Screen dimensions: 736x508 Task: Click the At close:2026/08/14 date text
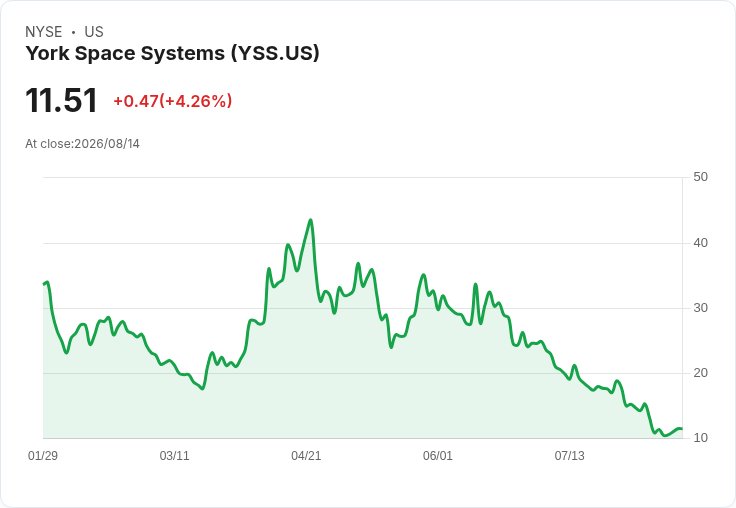[82, 144]
